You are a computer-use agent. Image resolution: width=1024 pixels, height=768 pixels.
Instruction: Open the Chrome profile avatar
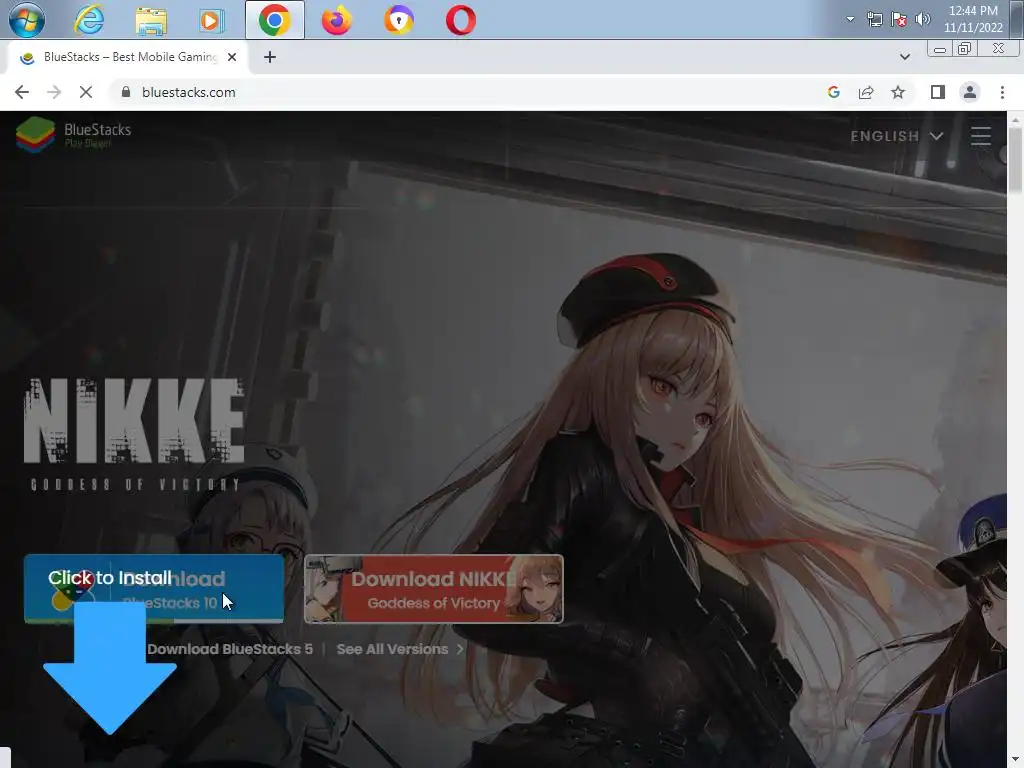pyautogui.click(x=970, y=92)
